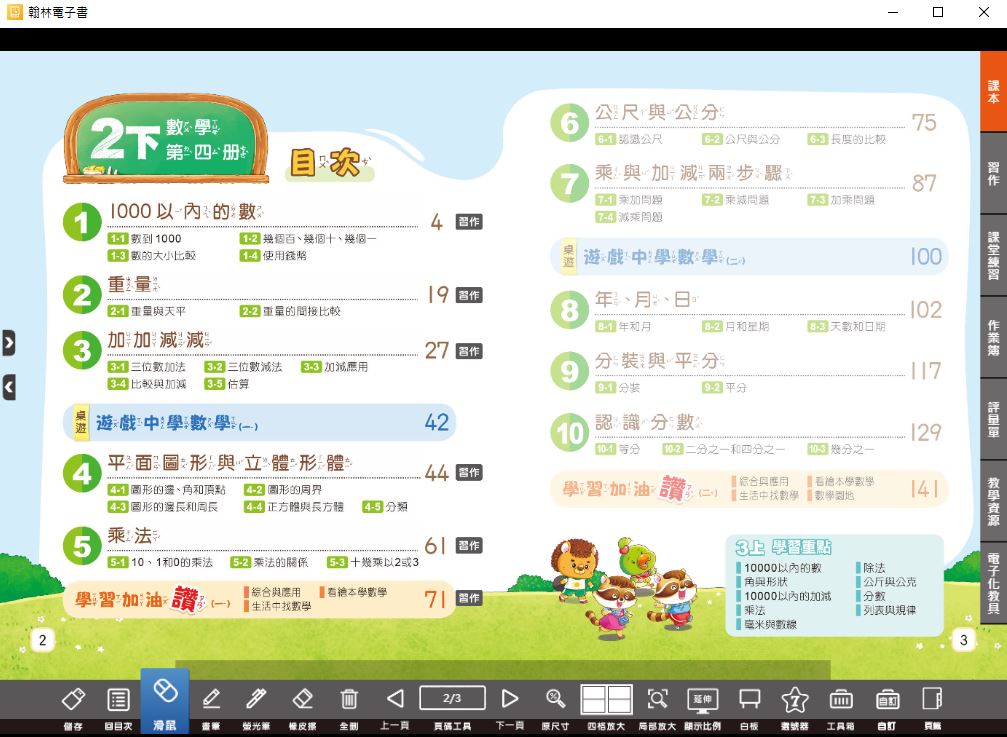Open 習作 button for chapter 3 加加減減

click(x=469, y=351)
